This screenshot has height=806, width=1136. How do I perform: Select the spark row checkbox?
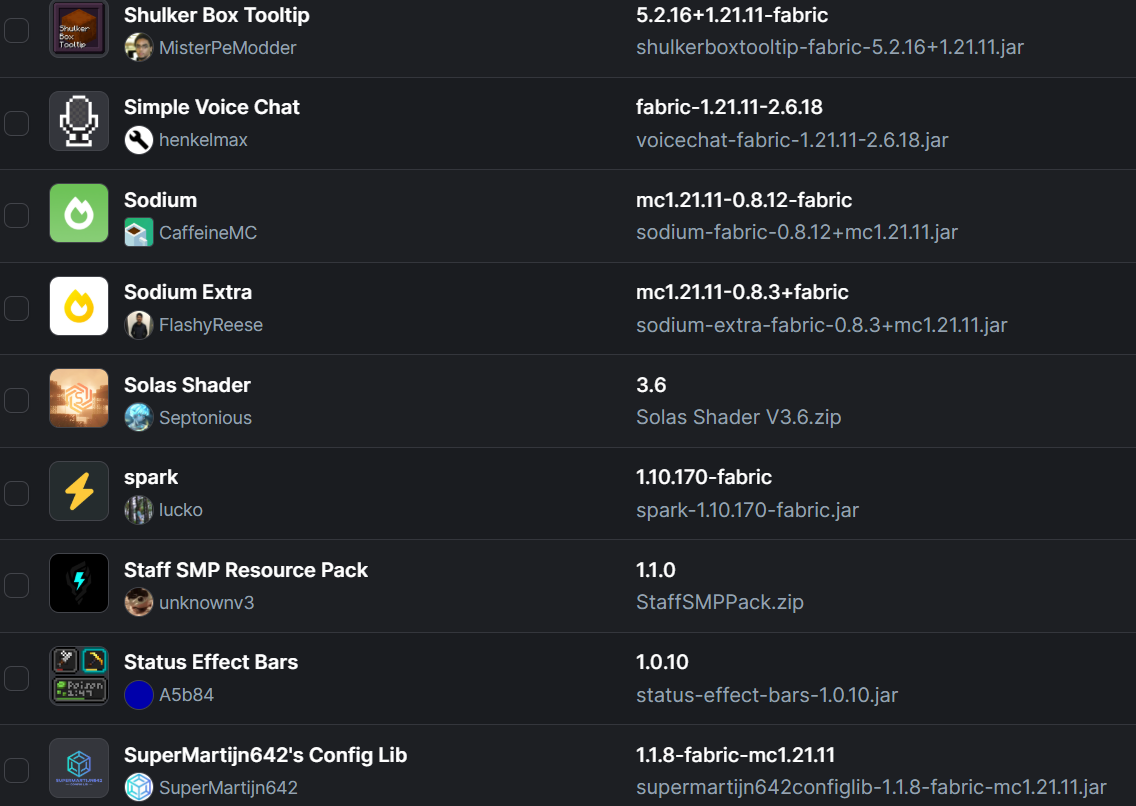tap(17, 493)
